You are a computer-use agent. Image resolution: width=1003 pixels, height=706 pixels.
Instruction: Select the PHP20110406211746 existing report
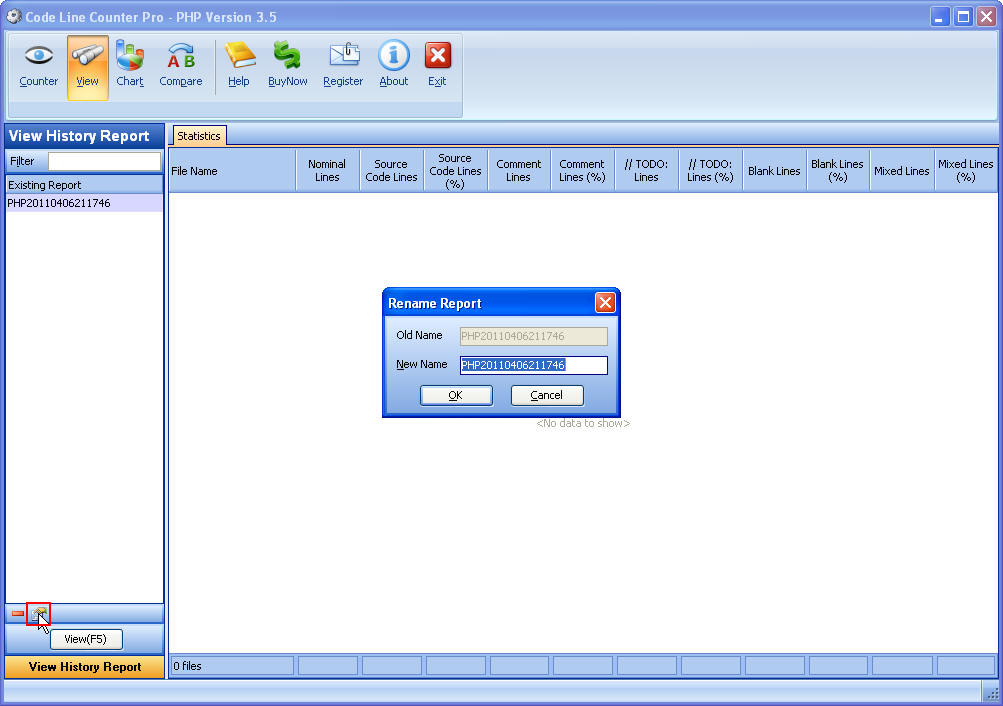[x=60, y=203]
